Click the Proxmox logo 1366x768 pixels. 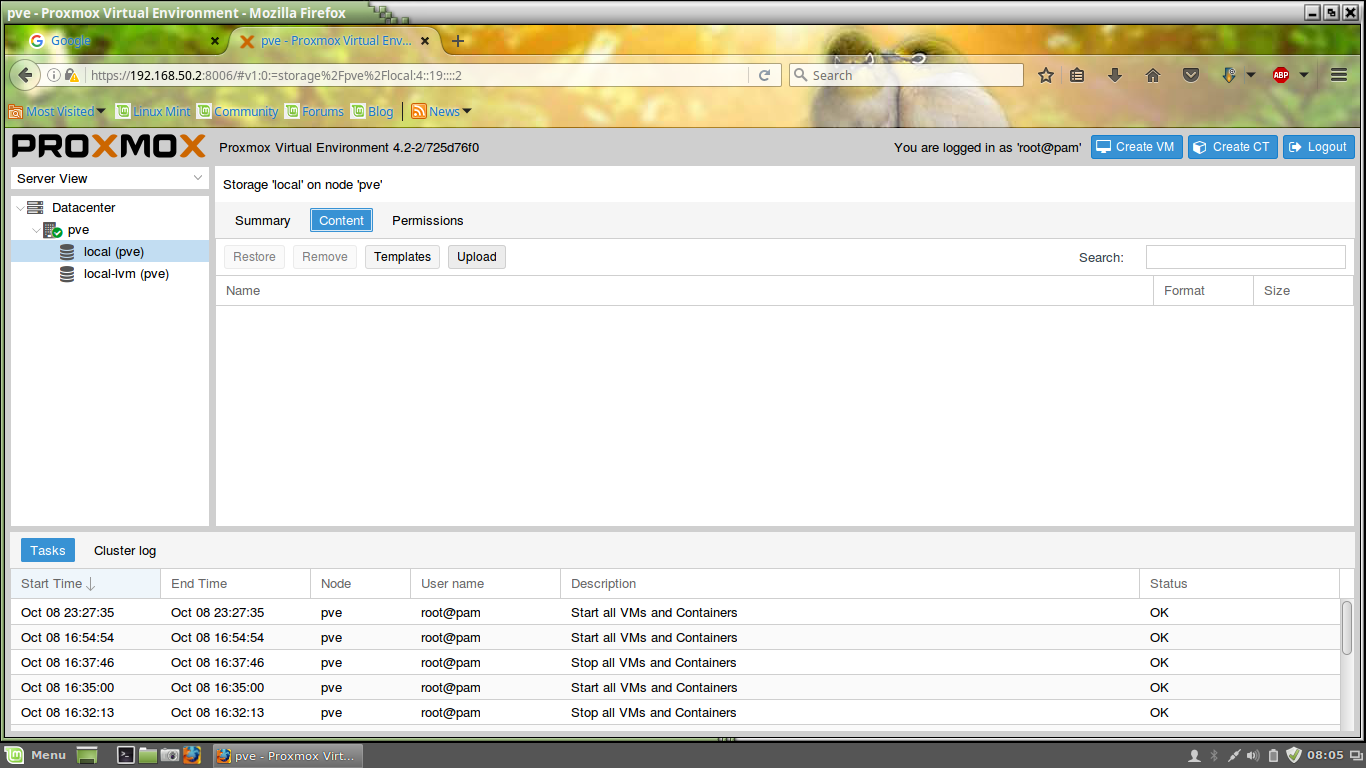[x=109, y=146]
